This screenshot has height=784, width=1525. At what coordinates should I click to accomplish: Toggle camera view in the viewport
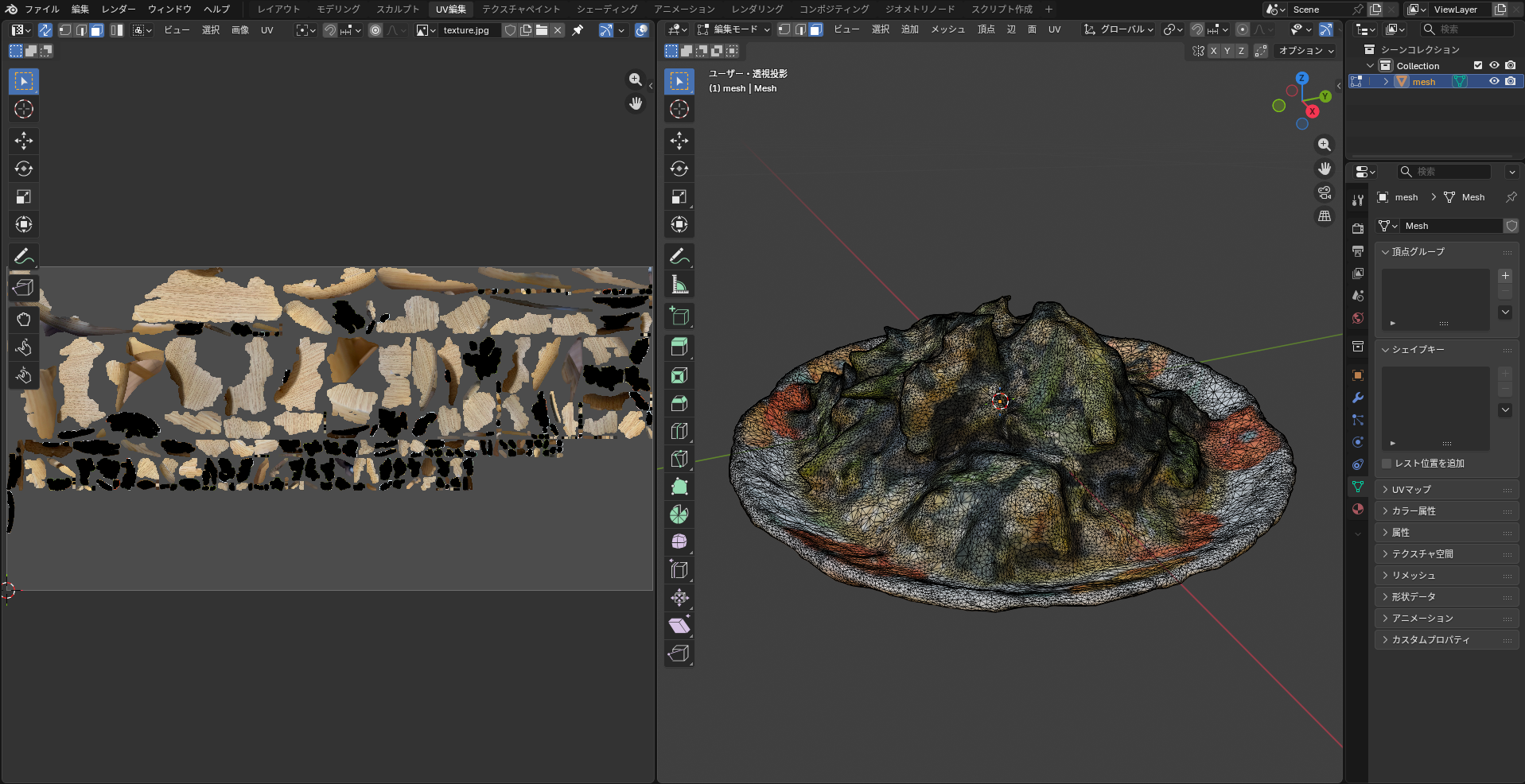point(1324,192)
